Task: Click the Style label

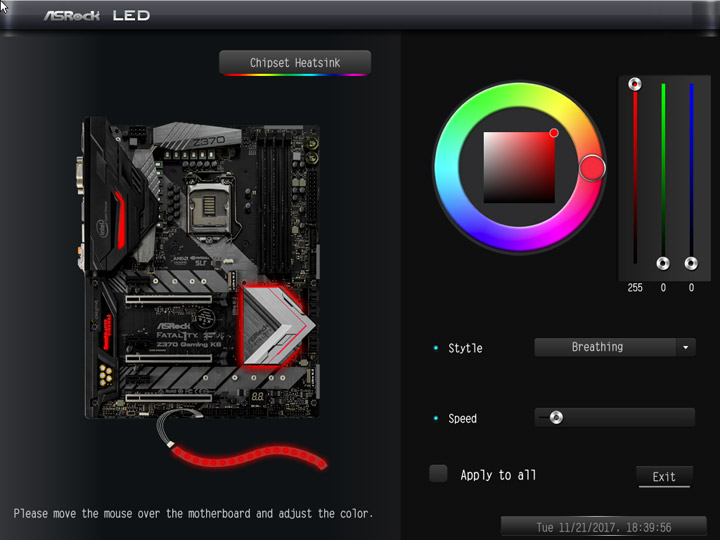Action: pyautogui.click(x=465, y=348)
